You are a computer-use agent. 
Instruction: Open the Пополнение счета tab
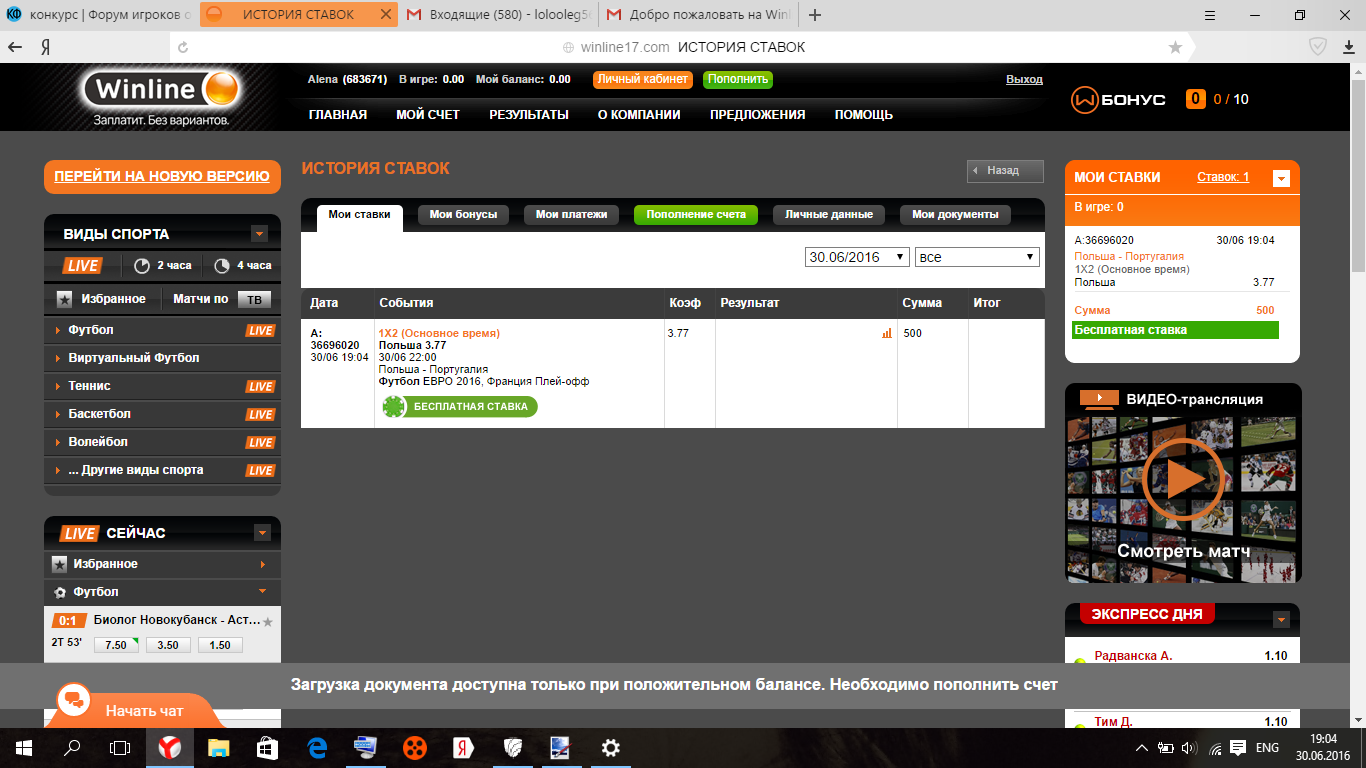[696, 215]
